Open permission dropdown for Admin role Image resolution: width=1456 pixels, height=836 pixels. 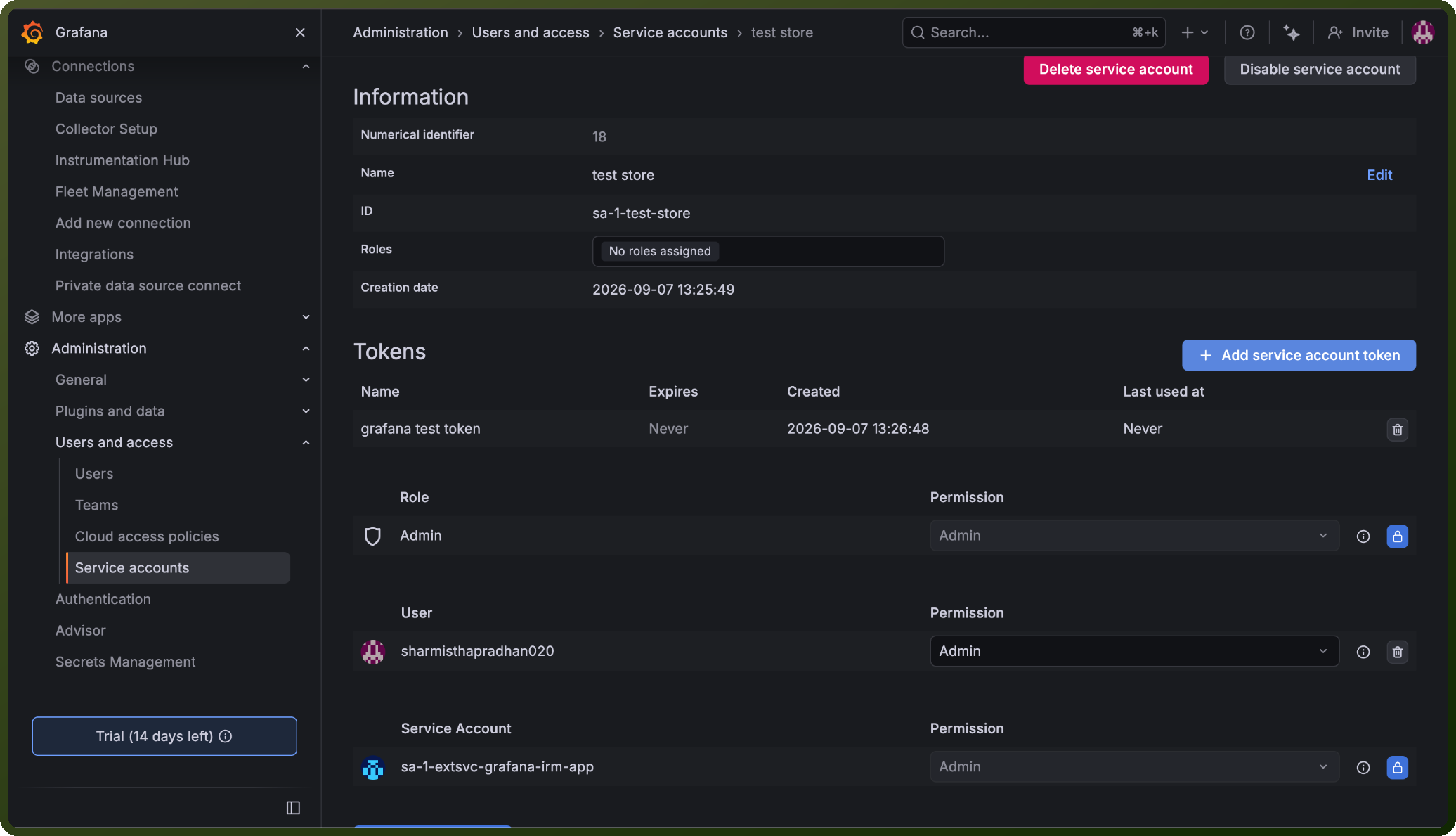tap(1134, 536)
